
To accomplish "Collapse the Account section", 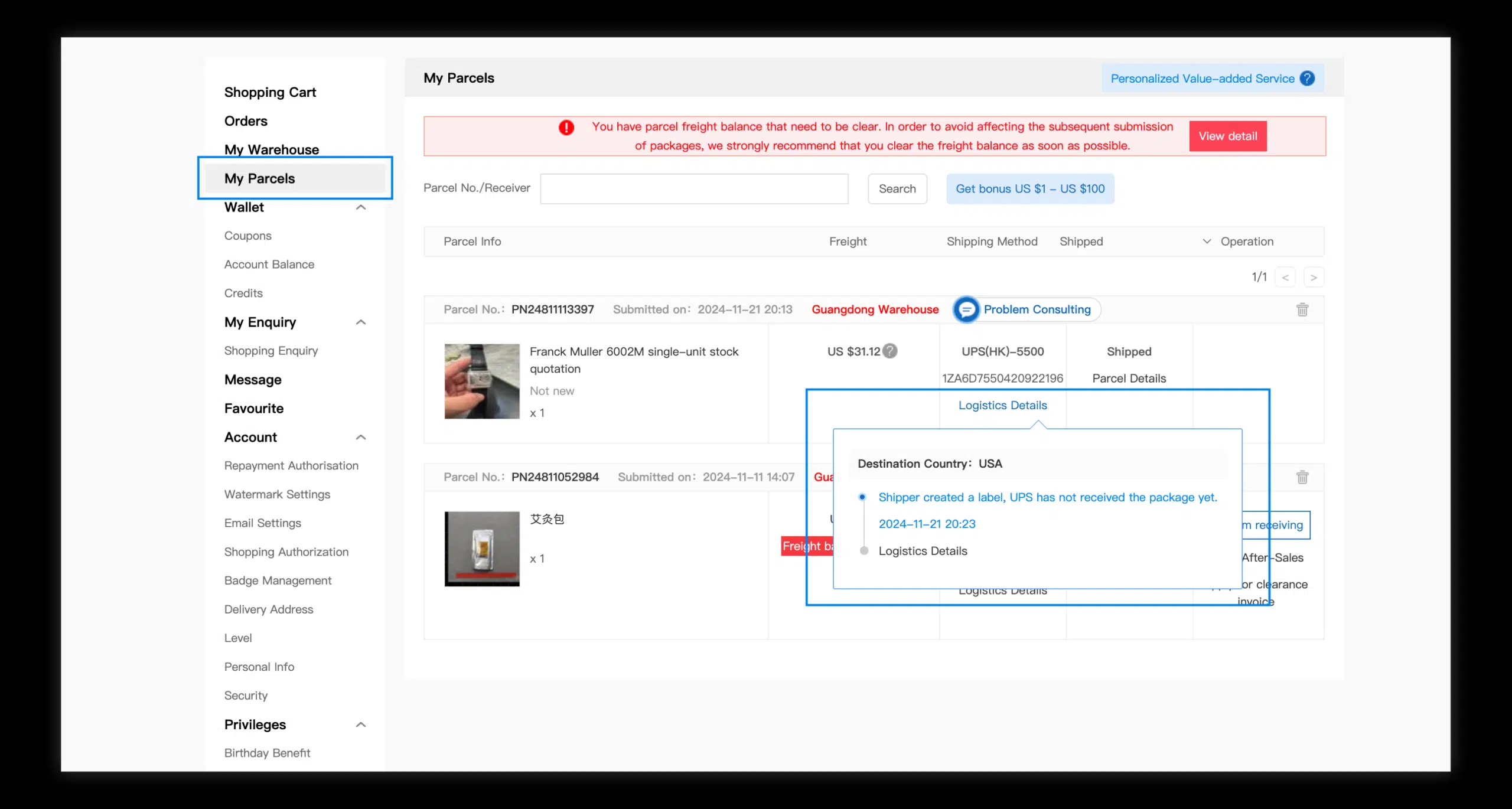I will (x=361, y=438).
